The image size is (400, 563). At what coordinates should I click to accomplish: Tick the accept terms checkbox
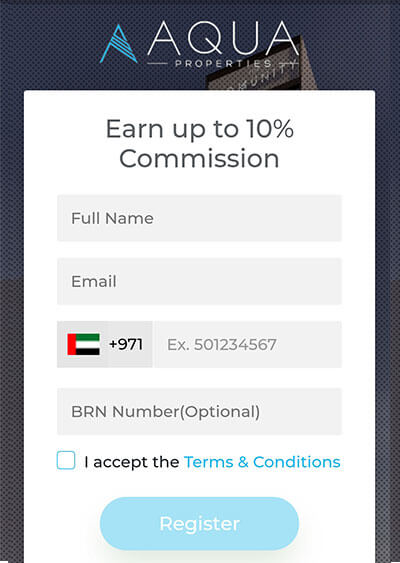point(66,460)
